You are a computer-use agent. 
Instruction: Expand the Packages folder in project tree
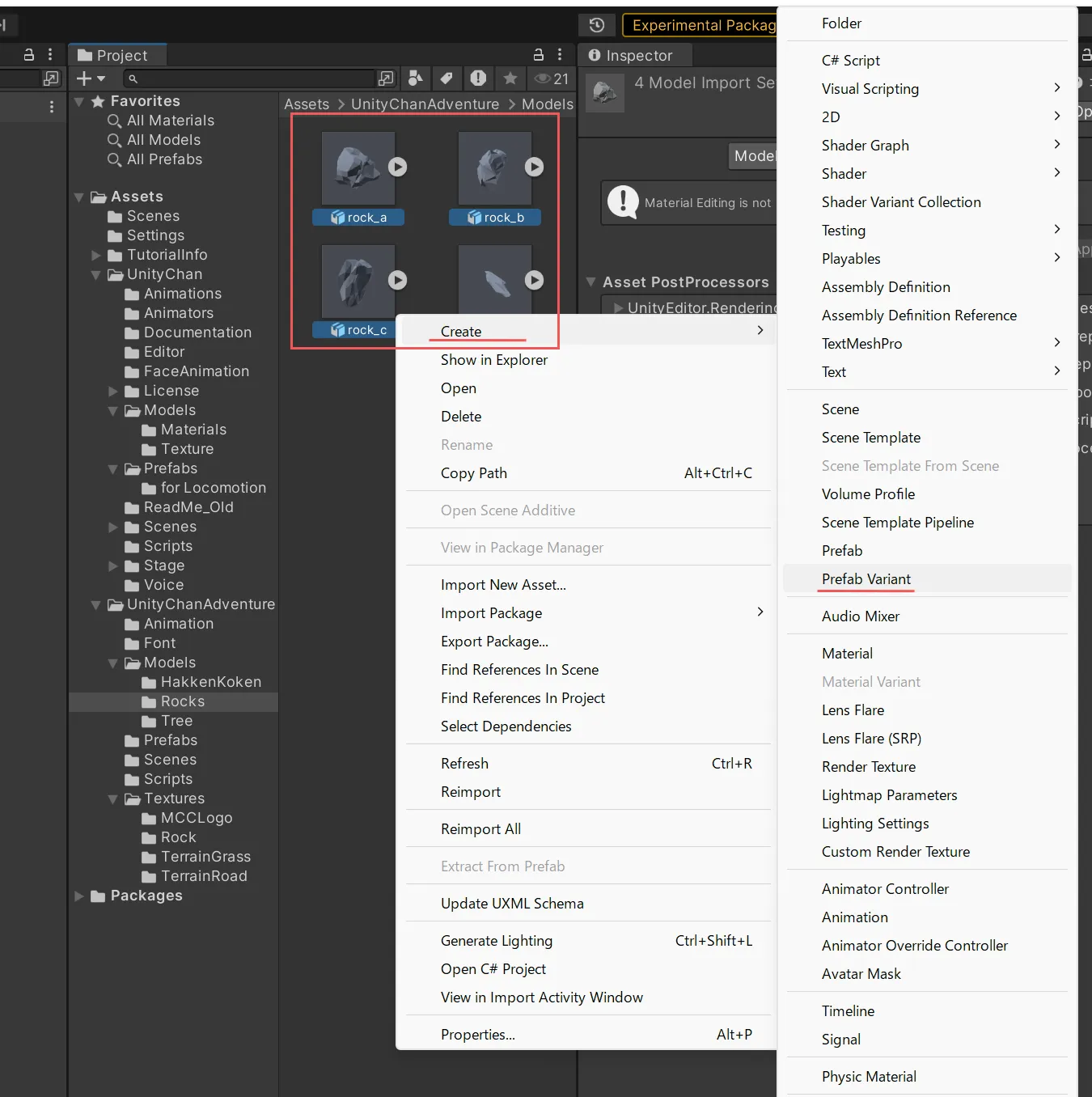pyautogui.click(x=78, y=896)
